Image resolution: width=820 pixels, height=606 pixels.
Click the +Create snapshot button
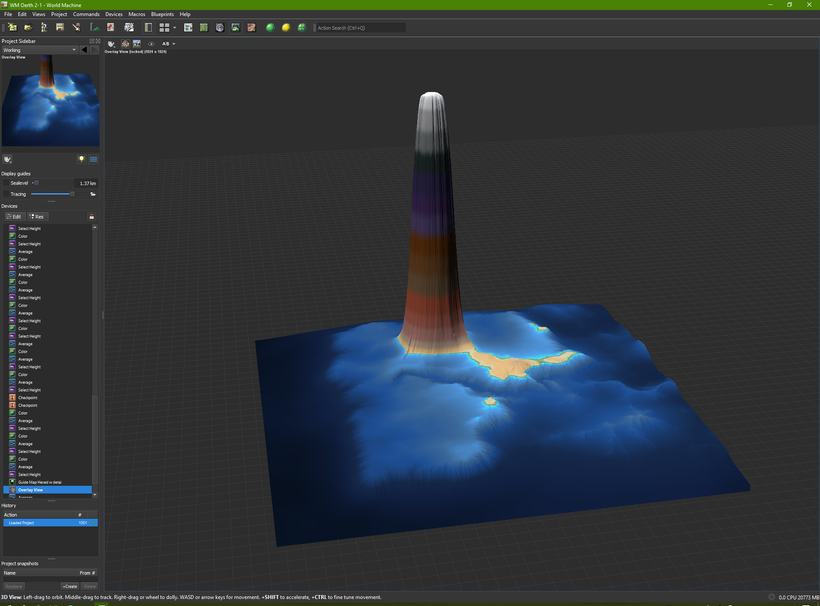pyautogui.click(x=69, y=586)
